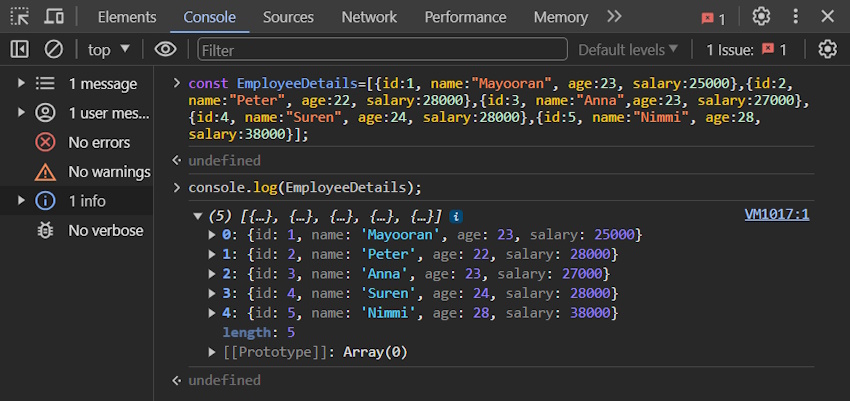Screen dimensions: 850x401
Task: Open the top execution context dropdown
Action: pos(109,50)
